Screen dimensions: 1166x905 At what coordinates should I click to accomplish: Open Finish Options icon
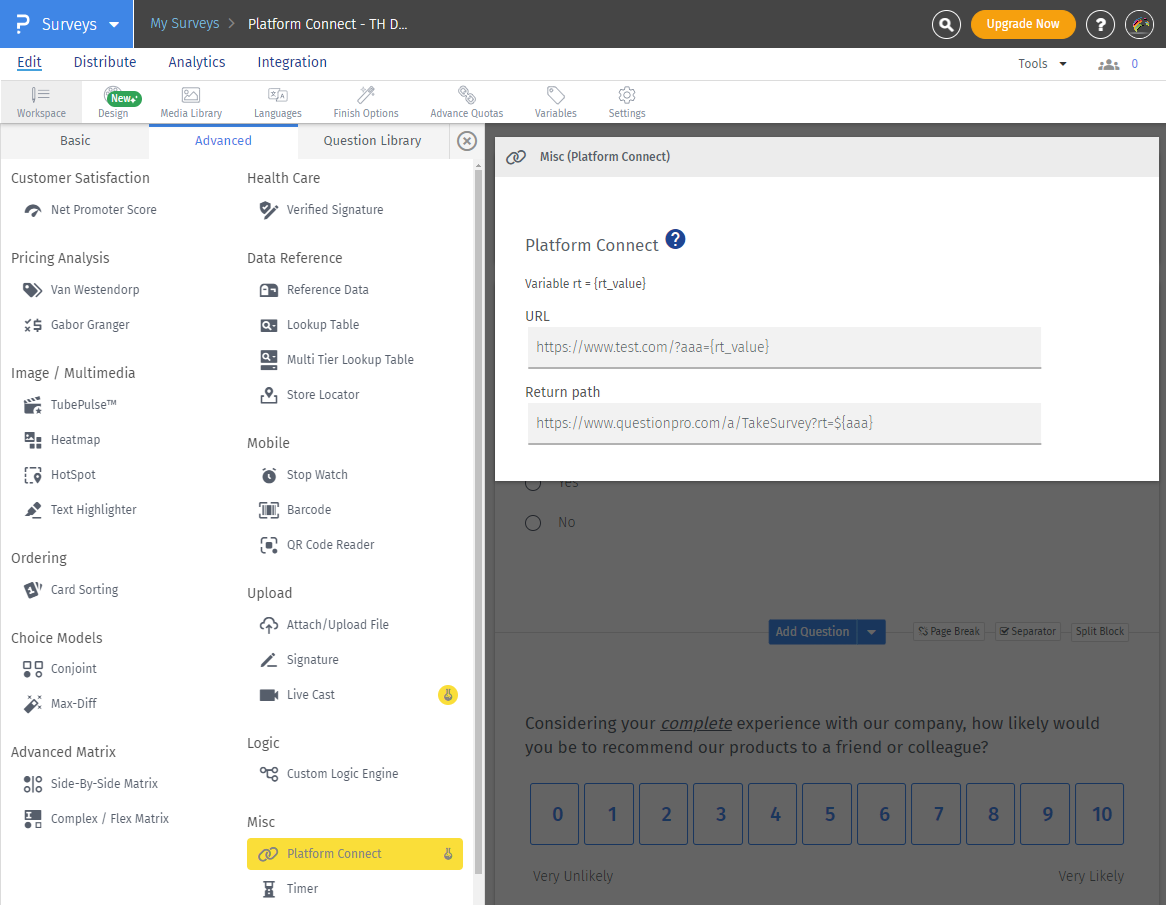366,102
